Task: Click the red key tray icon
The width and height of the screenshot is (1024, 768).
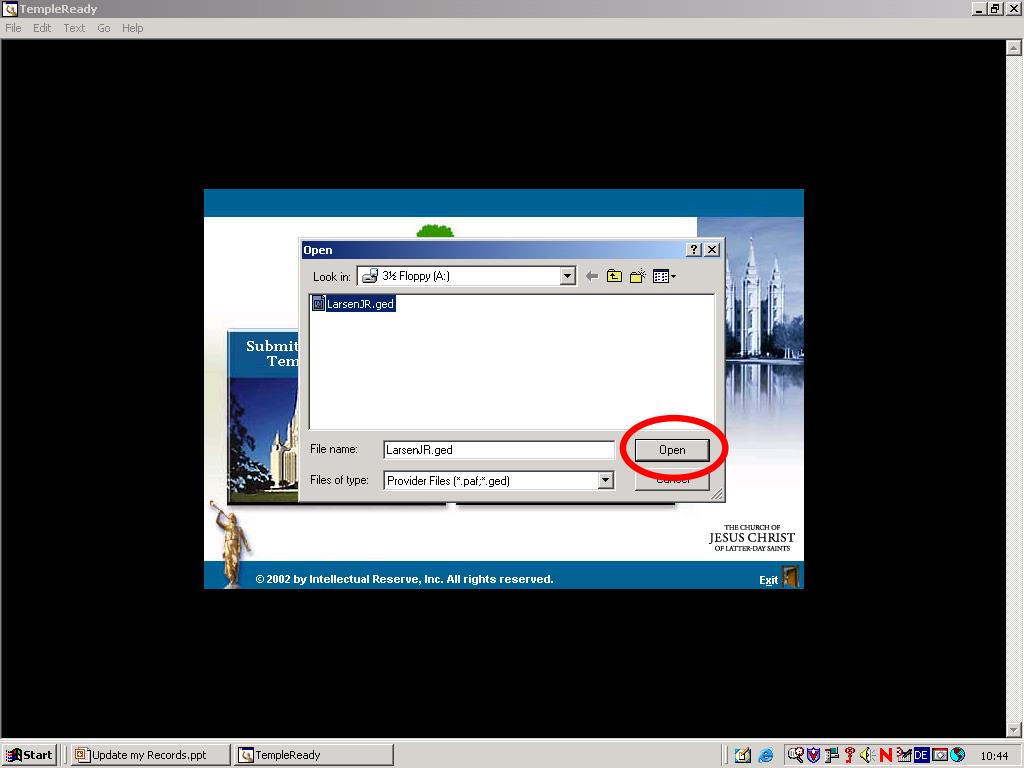Action: 850,756
